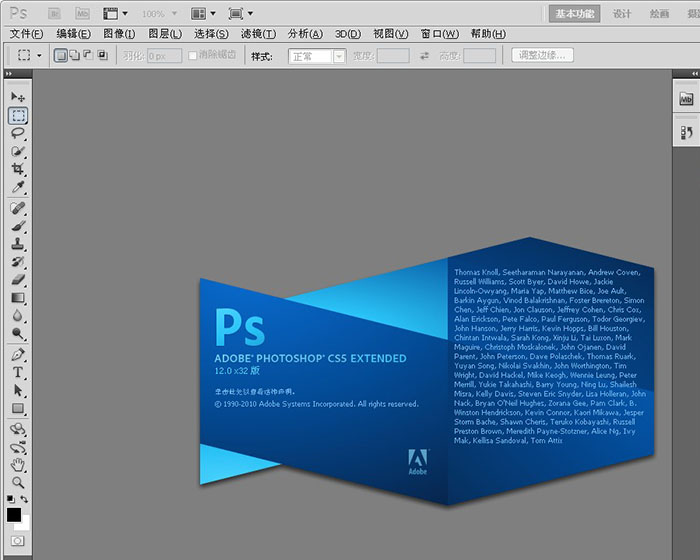700x560 pixels.
Task: Open the 图像(I) menu
Action: click(119, 34)
